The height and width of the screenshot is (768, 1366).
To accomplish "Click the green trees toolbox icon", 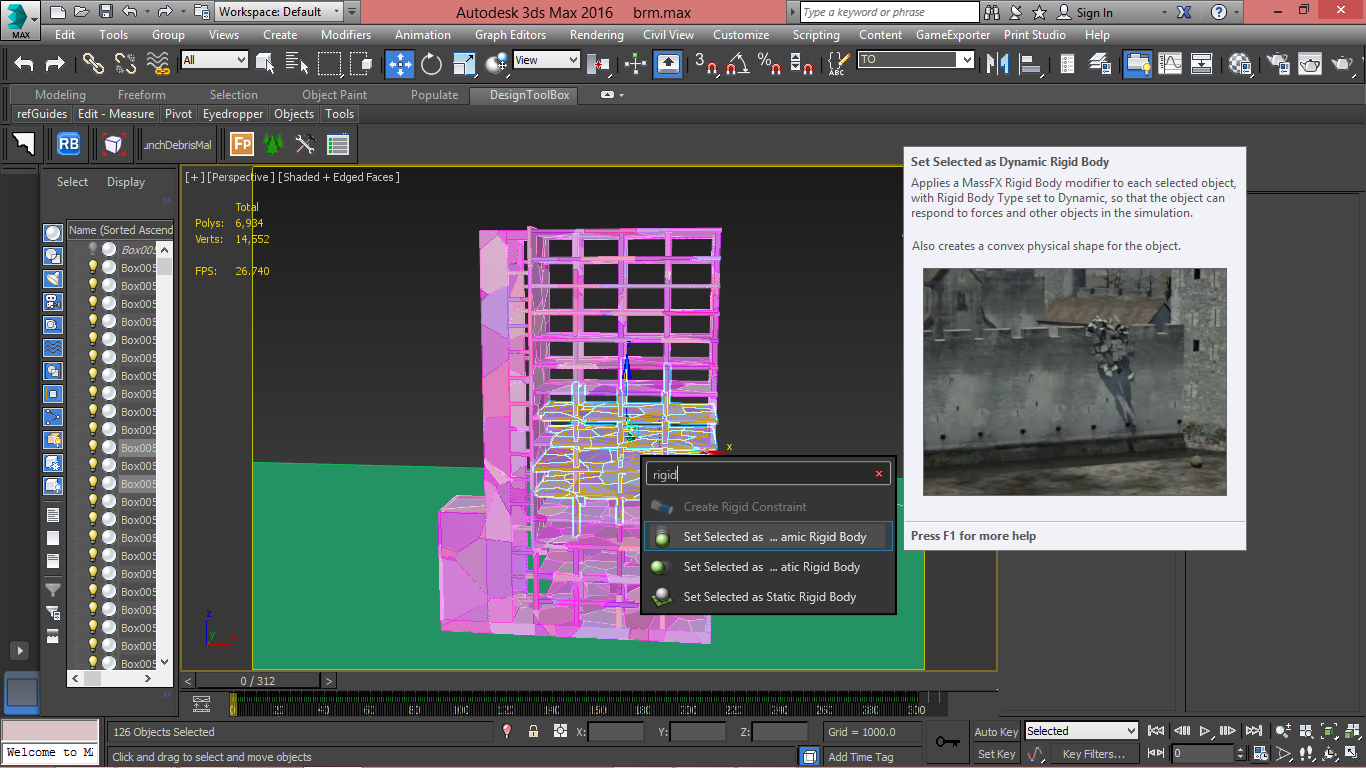I will coord(273,144).
